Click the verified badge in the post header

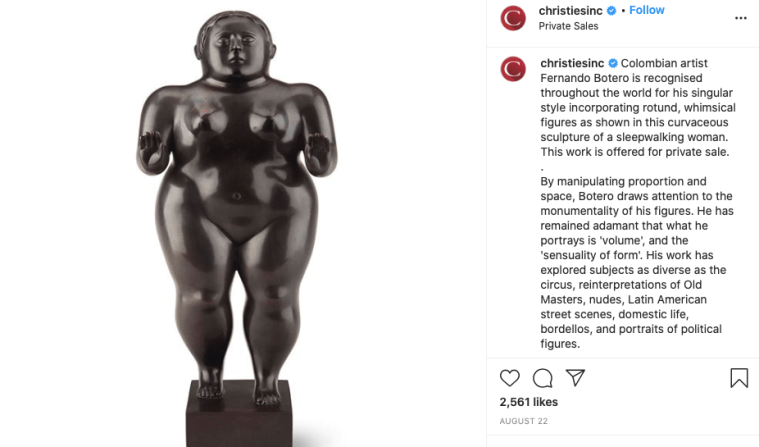pyautogui.click(x=611, y=11)
